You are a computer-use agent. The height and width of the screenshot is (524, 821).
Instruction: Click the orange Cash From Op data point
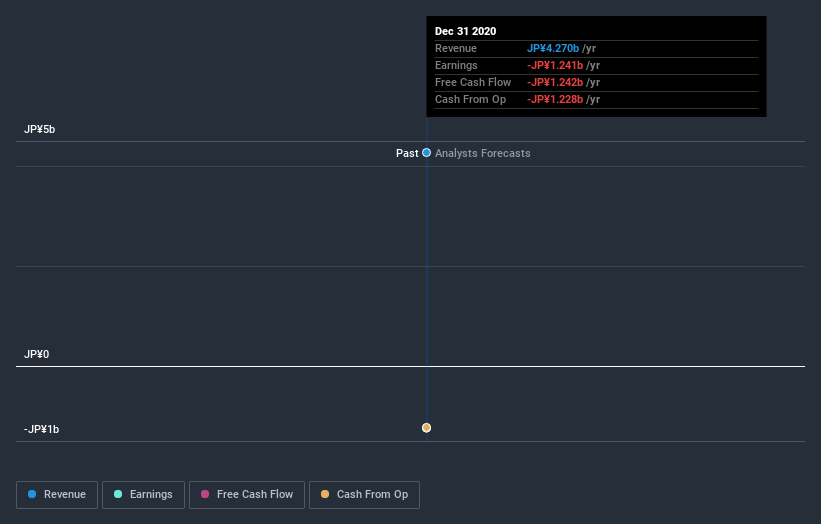pyautogui.click(x=427, y=428)
